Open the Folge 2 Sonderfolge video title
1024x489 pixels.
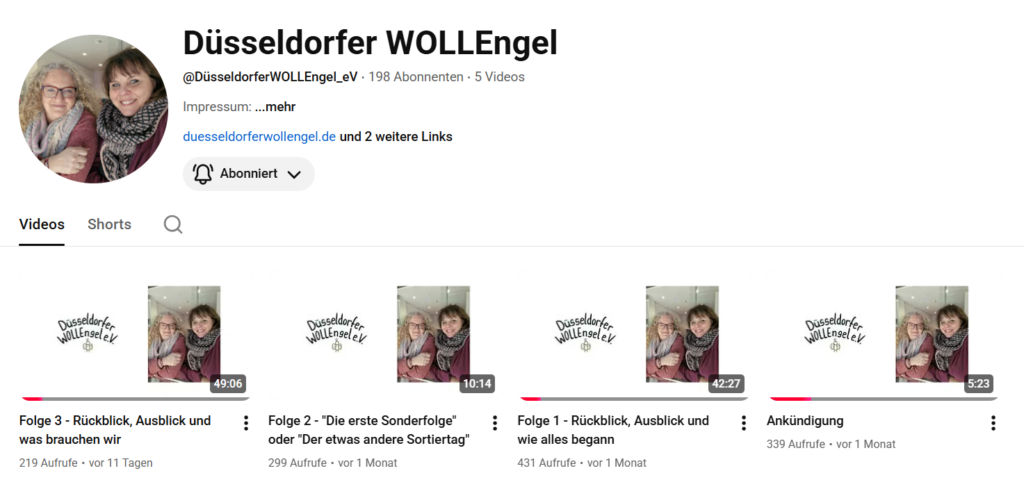(x=370, y=430)
